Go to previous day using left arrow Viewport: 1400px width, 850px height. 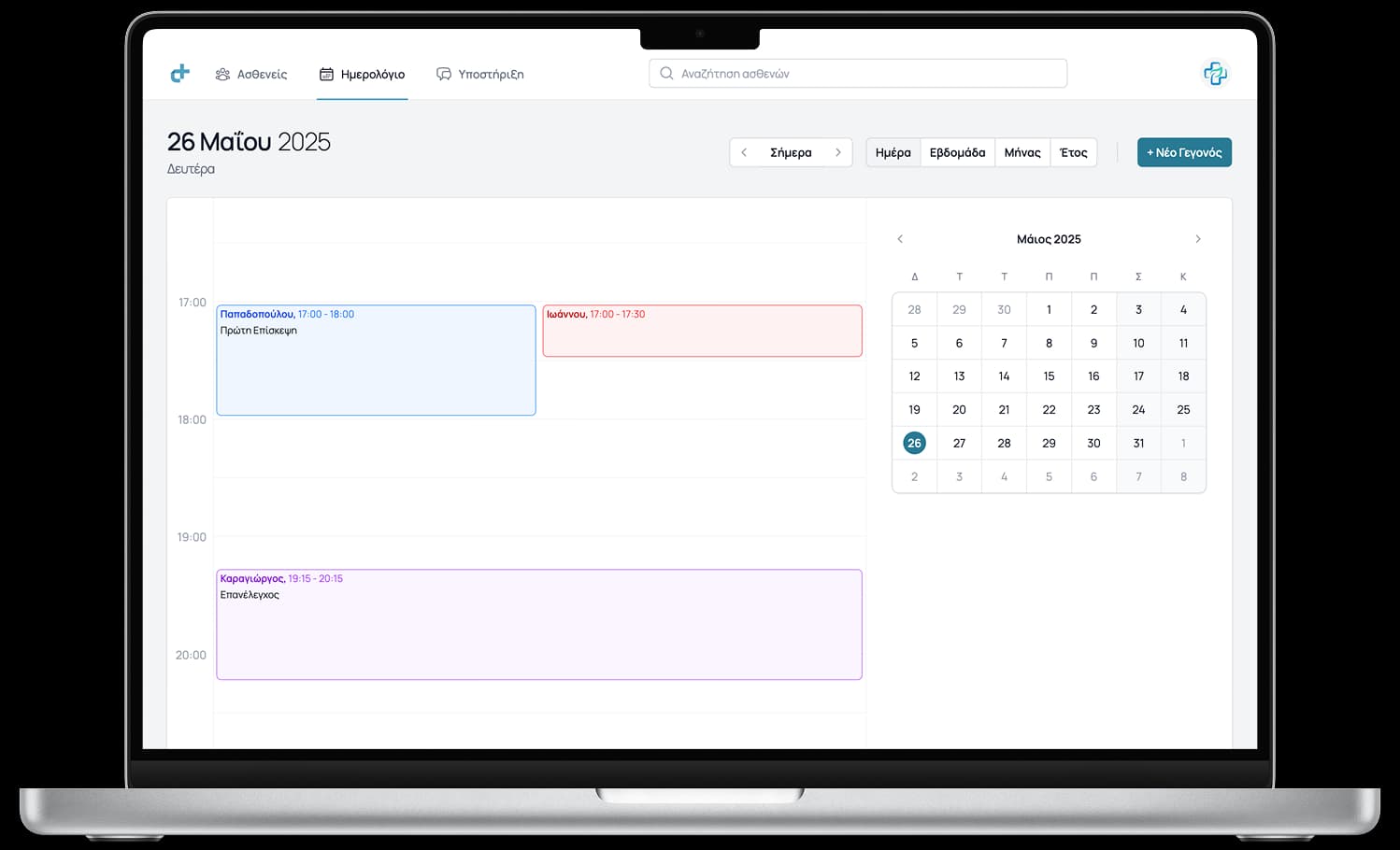pos(744,152)
